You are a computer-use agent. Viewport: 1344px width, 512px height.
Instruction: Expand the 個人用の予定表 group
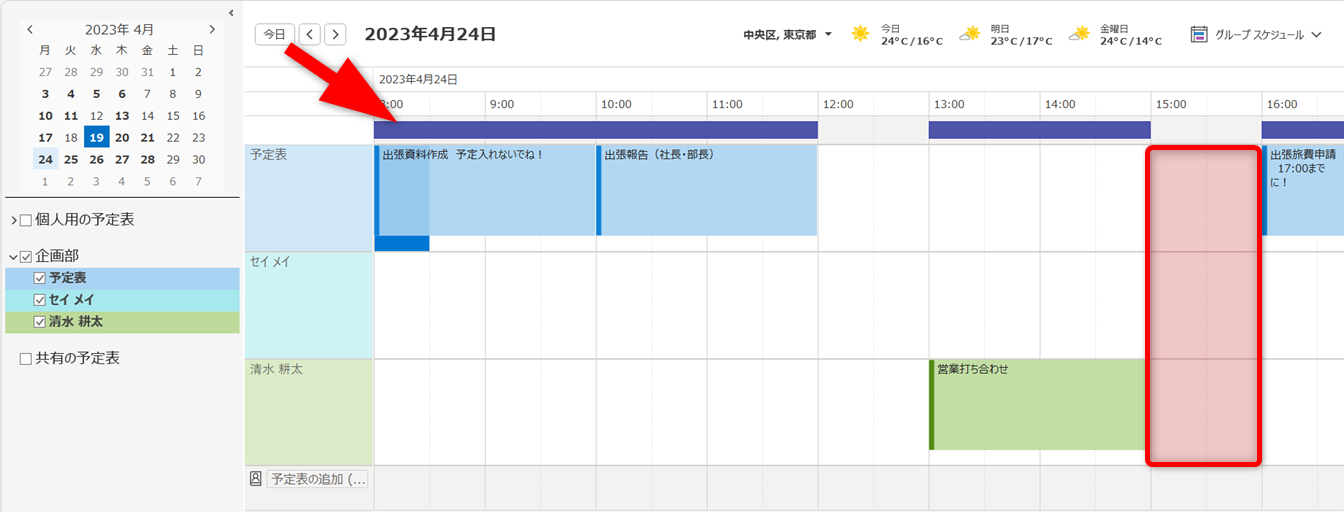13,220
